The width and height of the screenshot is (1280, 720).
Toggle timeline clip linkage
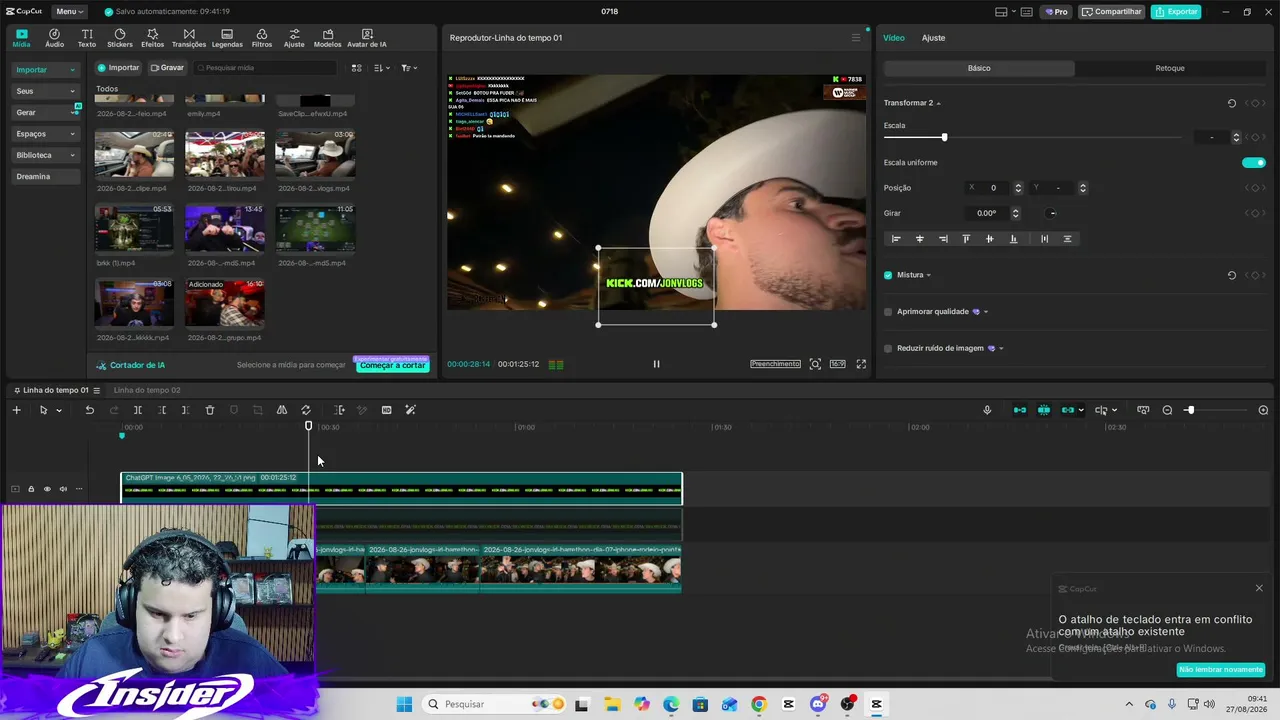tap(1068, 410)
